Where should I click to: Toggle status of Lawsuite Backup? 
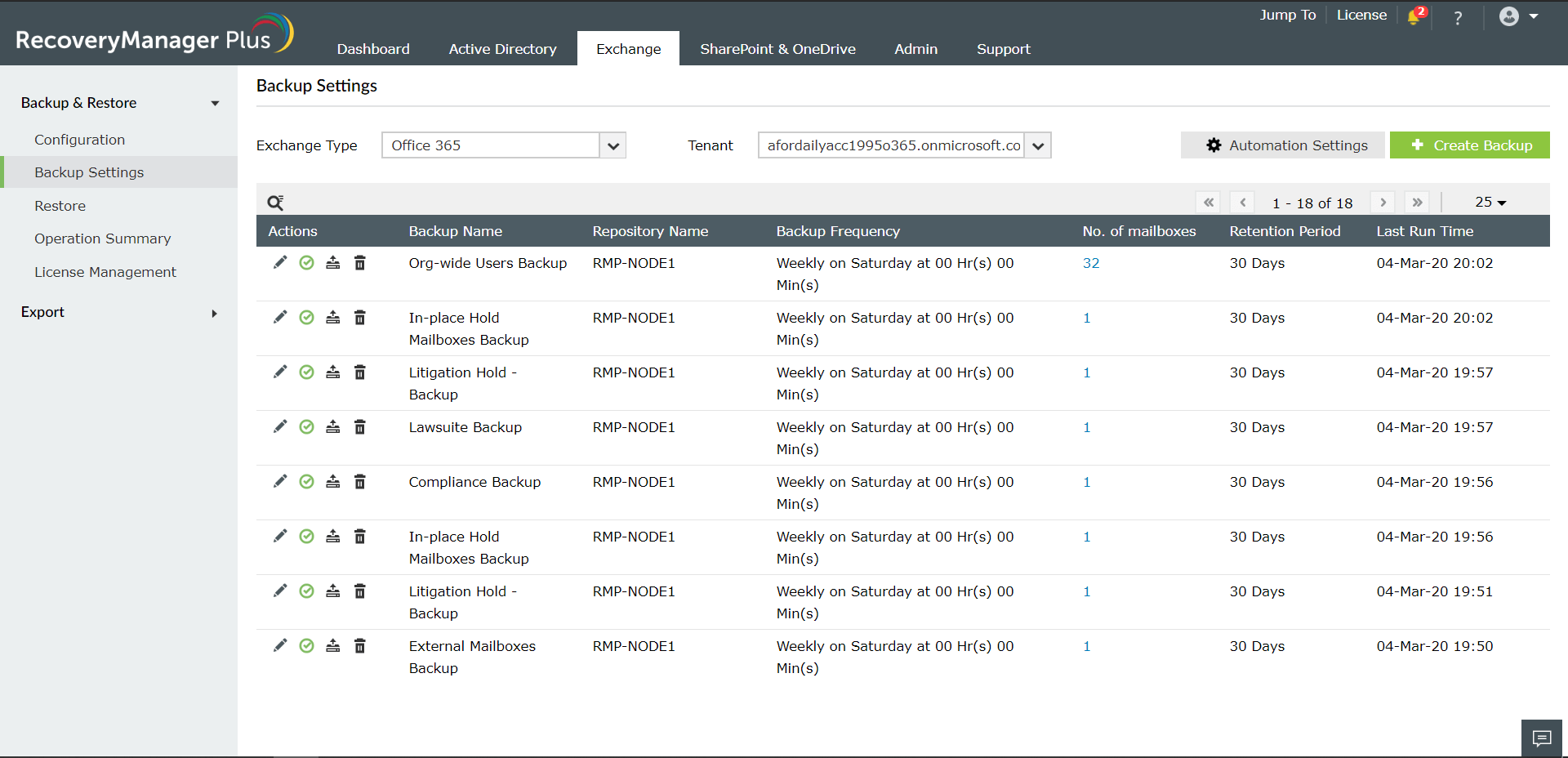click(306, 426)
